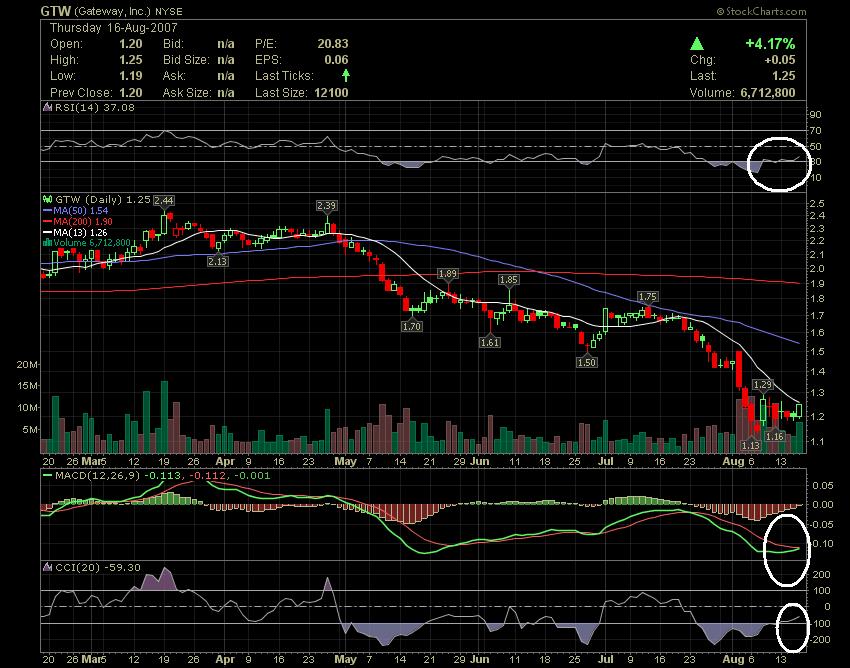This screenshot has height=668, width=850.
Task: Click the green line marker before MACD(12,26,9)
Action: 48,476
